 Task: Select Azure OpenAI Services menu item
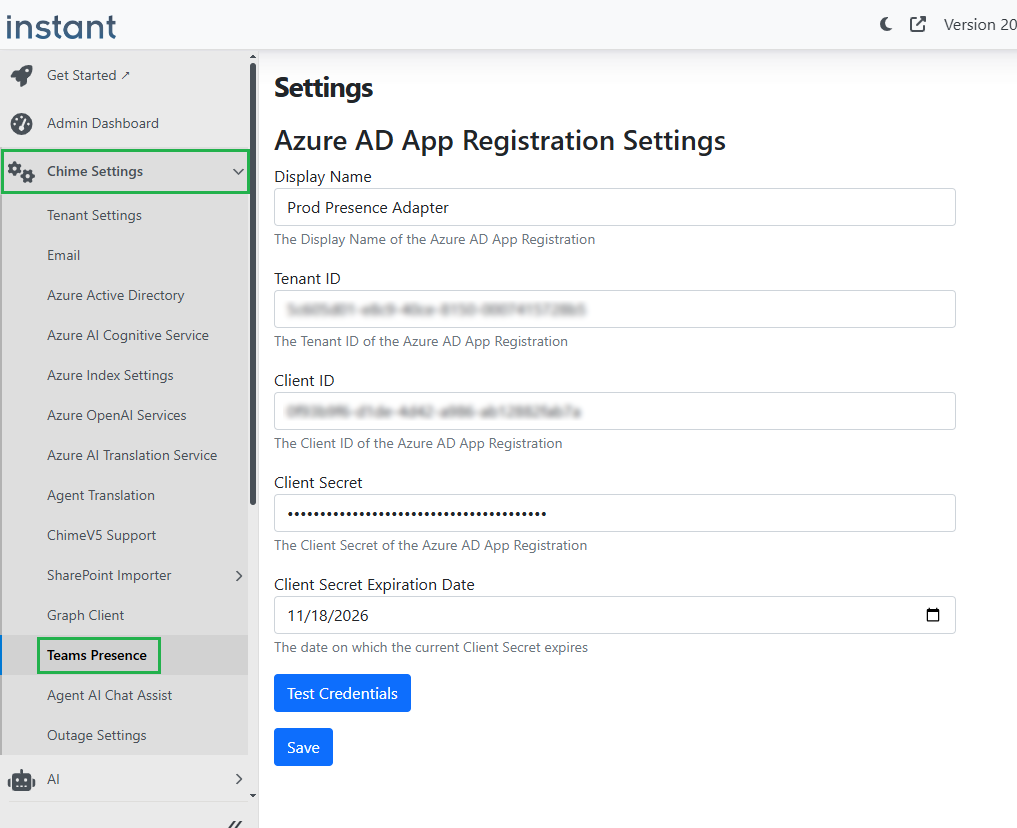(117, 416)
